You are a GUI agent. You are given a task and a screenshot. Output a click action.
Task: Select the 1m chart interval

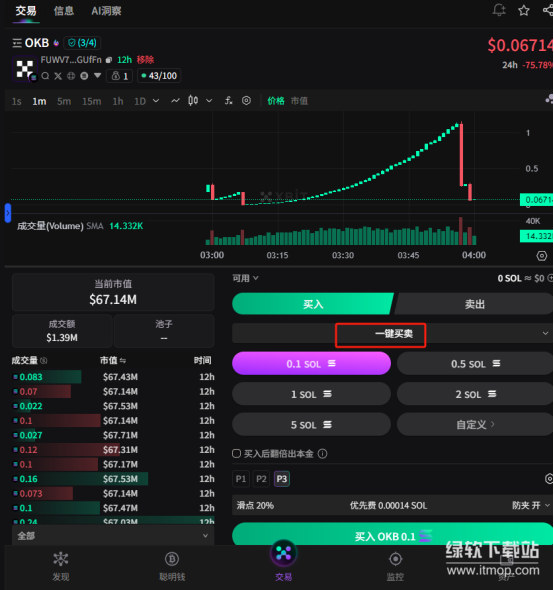click(39, 101)
